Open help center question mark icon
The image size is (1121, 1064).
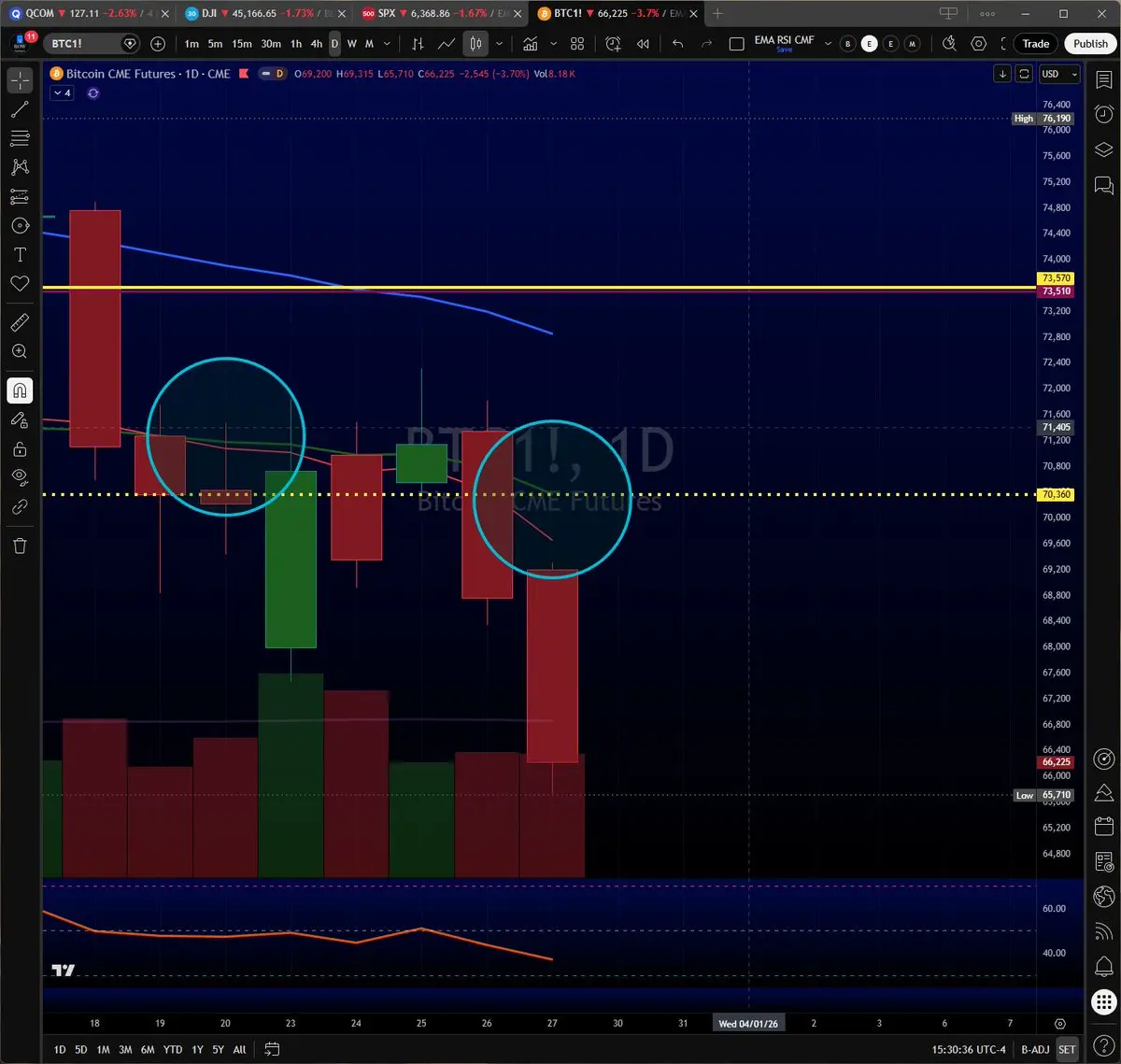coord(1103,1043)
